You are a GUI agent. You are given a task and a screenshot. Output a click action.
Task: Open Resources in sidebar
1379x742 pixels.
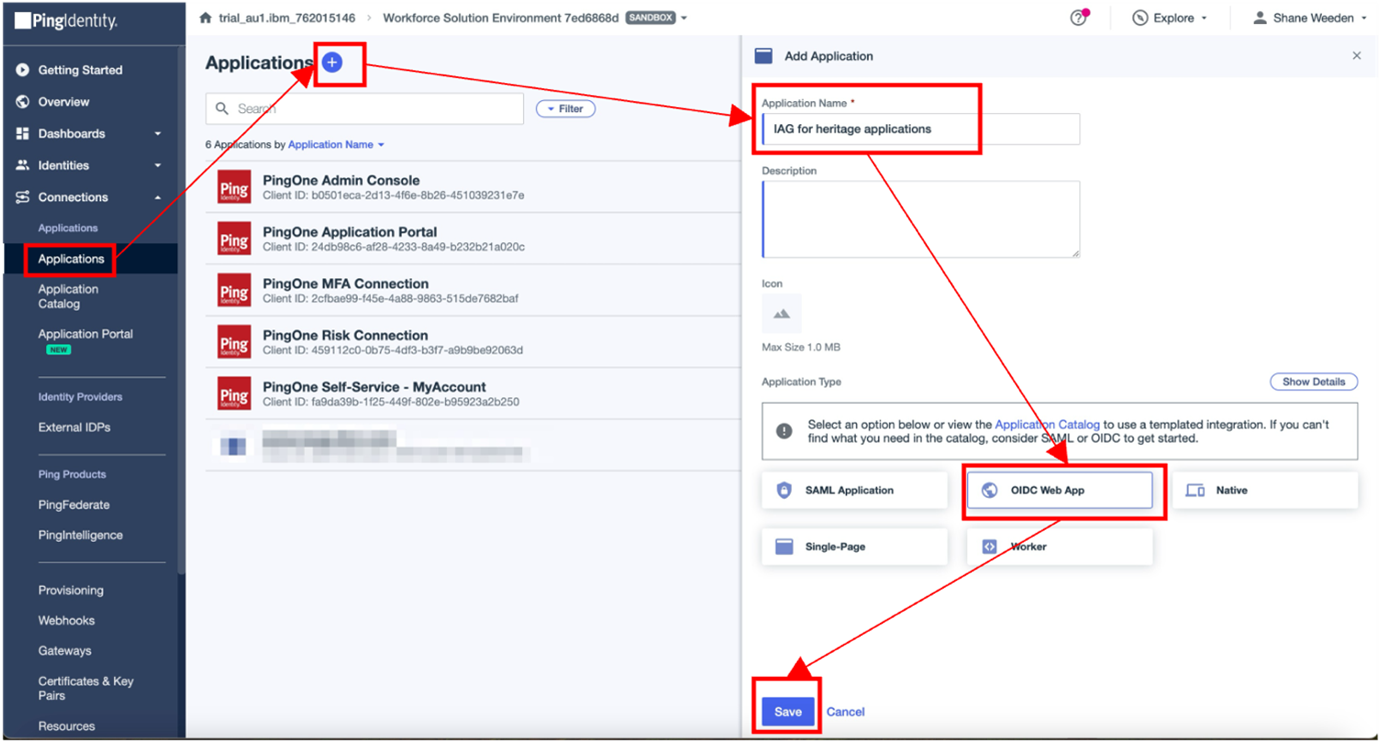point(66,726)
